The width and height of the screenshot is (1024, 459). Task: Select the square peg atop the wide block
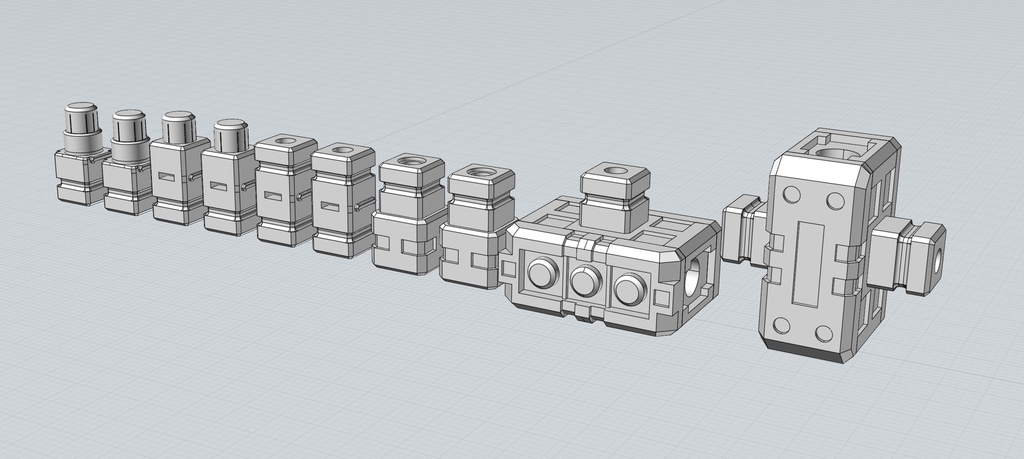click(615, 197)
